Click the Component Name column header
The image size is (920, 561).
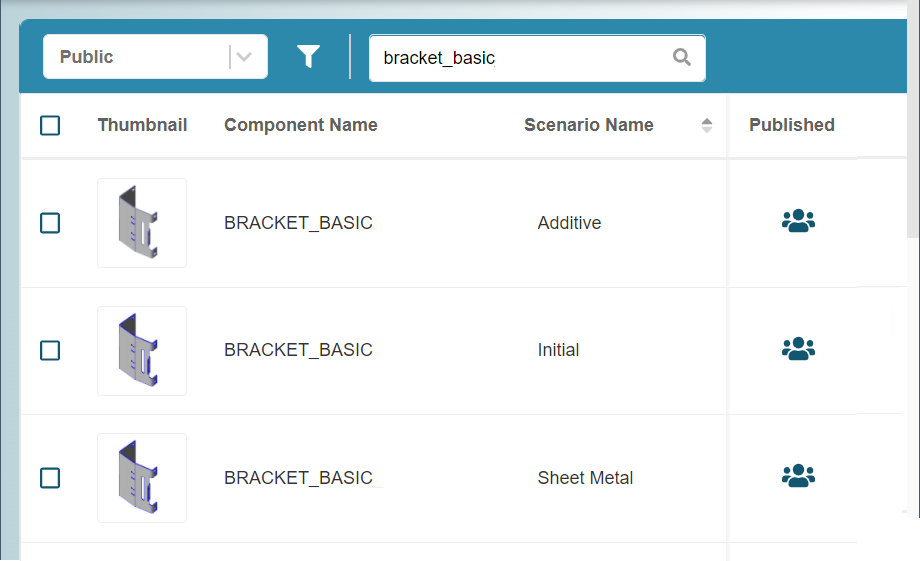pos(300,125)
